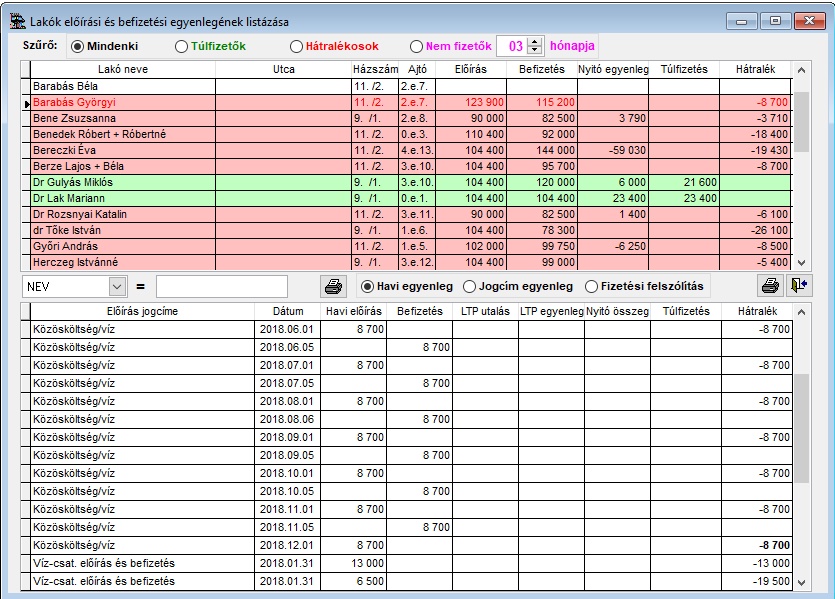Switch to the Jogcím egyenleg view
The width and height of the screenshot is (835, 599).
(x=470, y=286)
